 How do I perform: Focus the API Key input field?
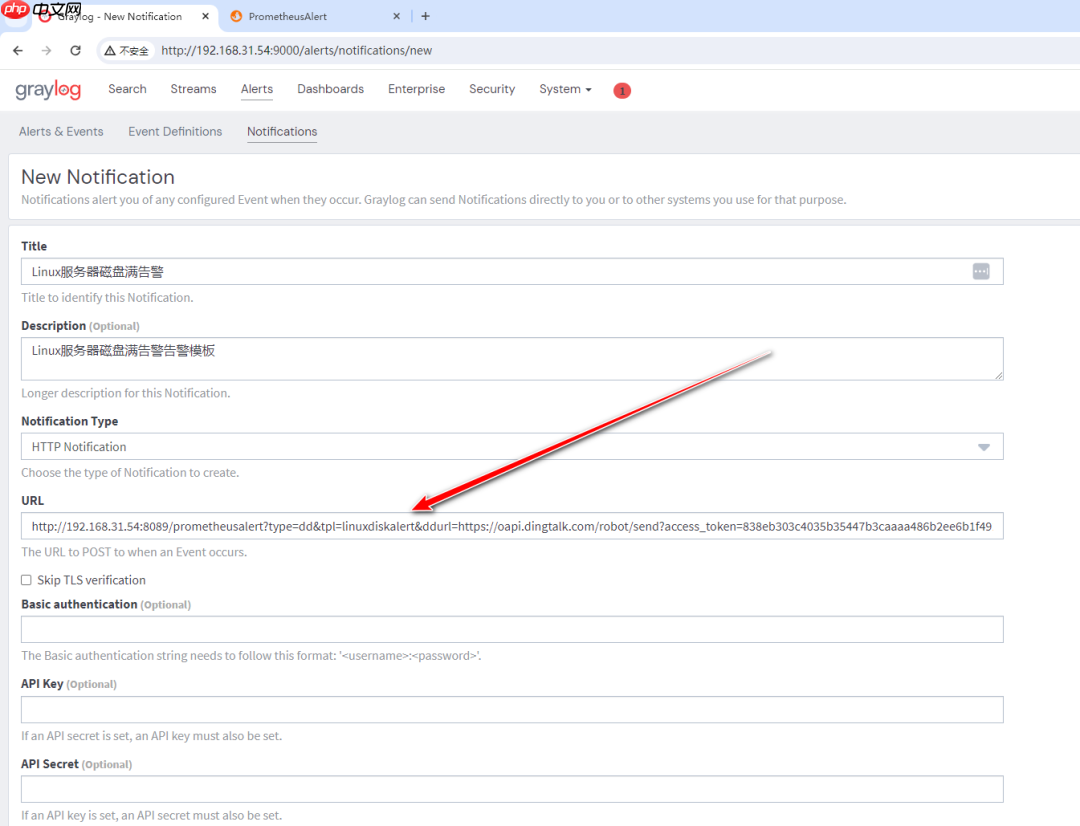click(512, 710)
